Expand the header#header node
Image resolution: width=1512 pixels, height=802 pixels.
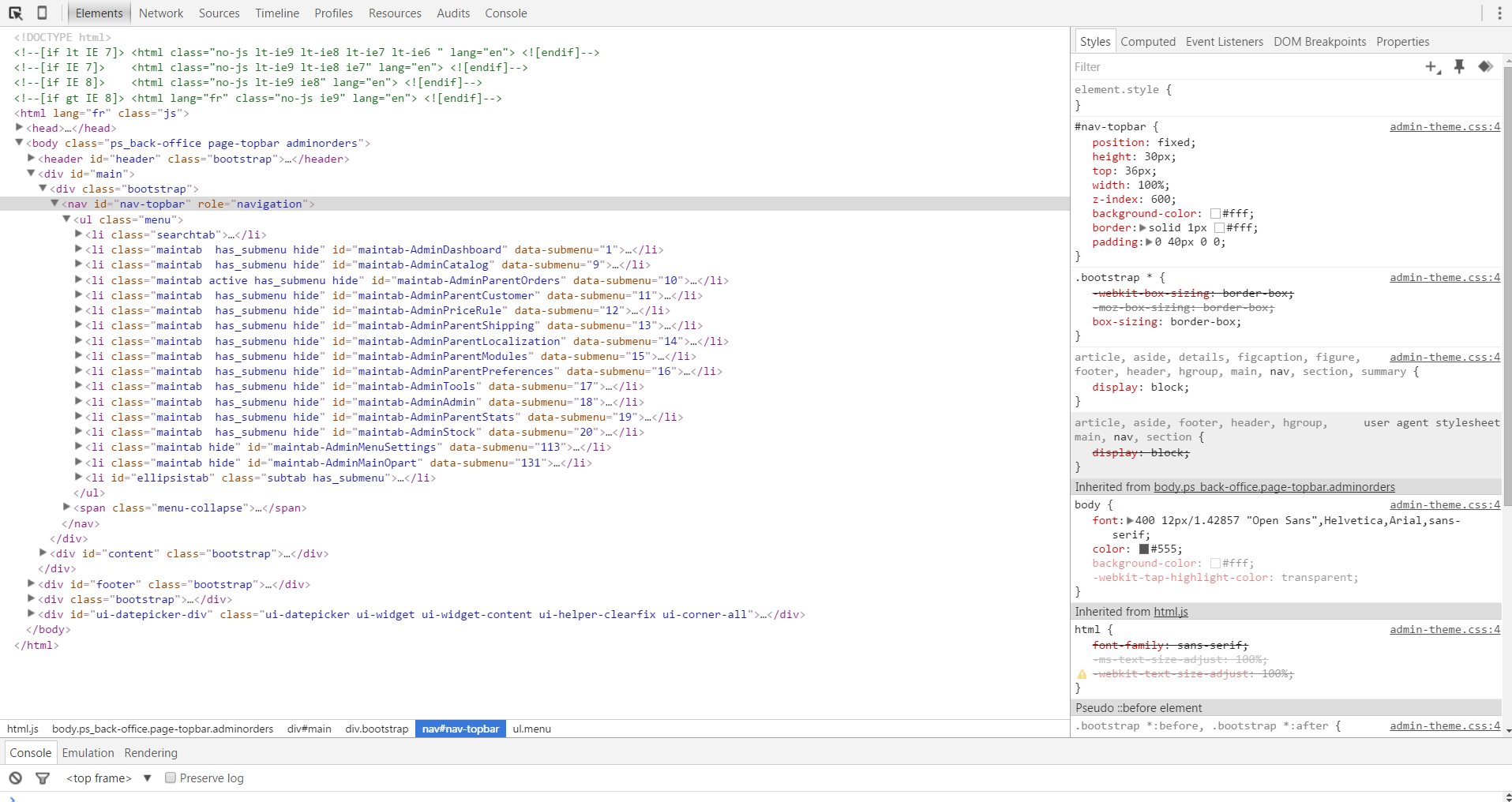(32, 158)
